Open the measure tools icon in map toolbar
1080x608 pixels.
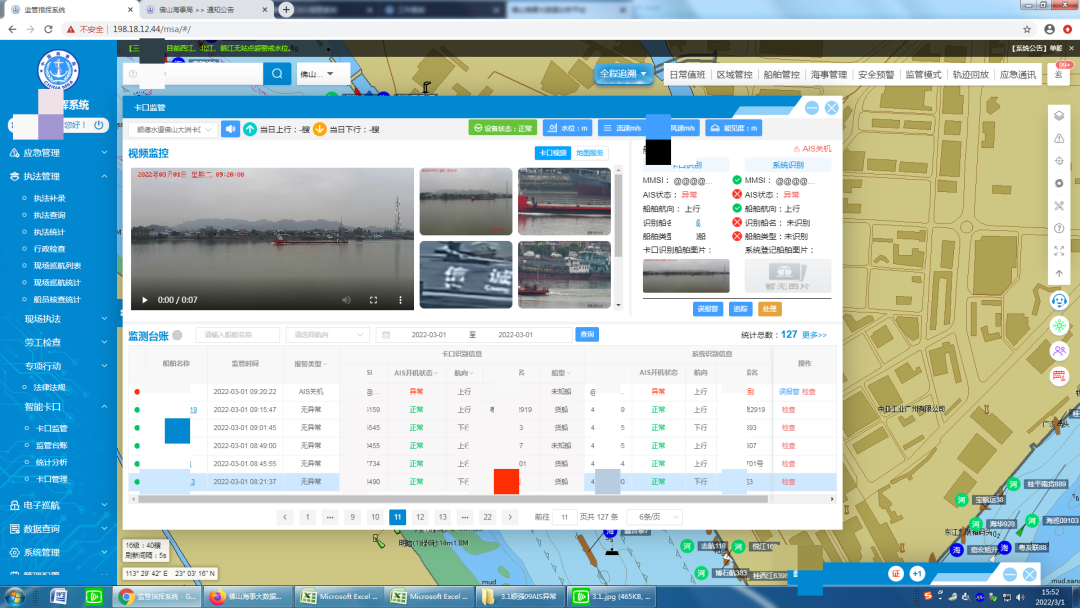[x=1059, y=206]
